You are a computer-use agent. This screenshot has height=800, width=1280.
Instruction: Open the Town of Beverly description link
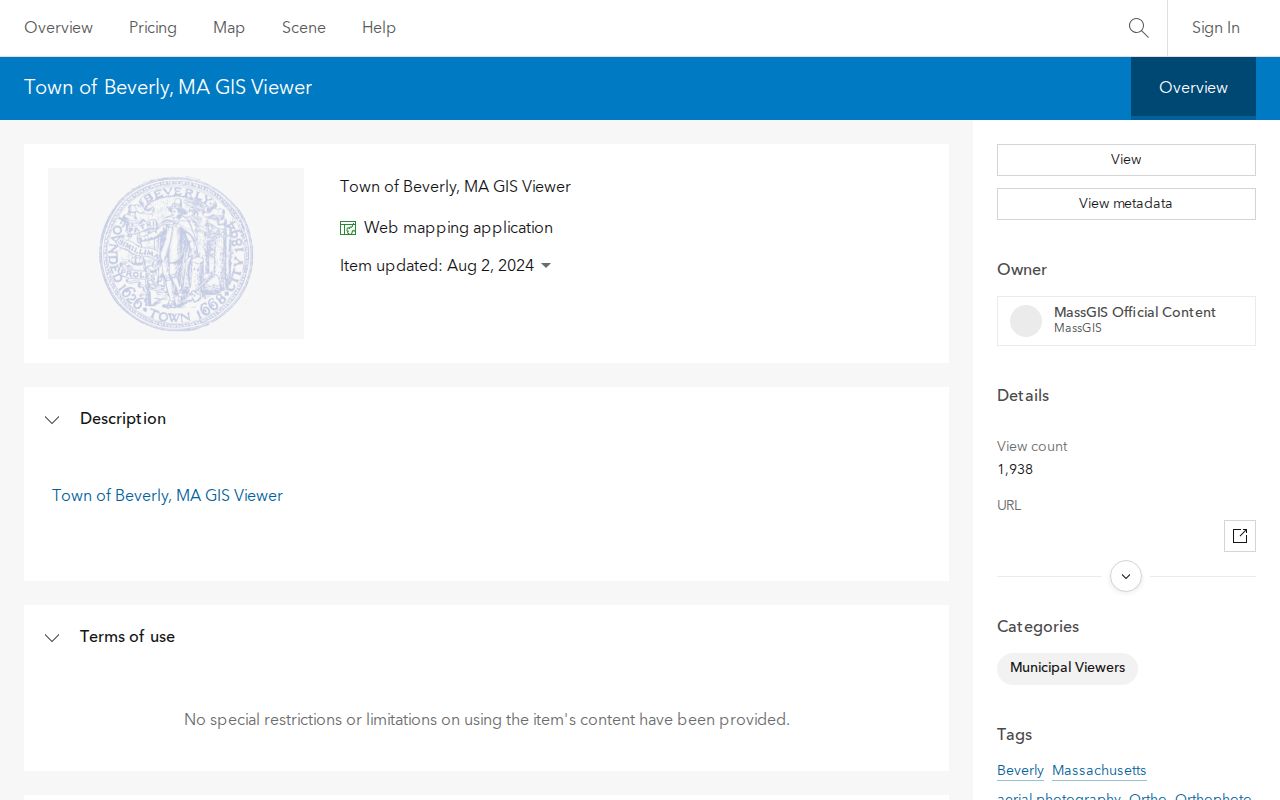click(x=167, y=496)
